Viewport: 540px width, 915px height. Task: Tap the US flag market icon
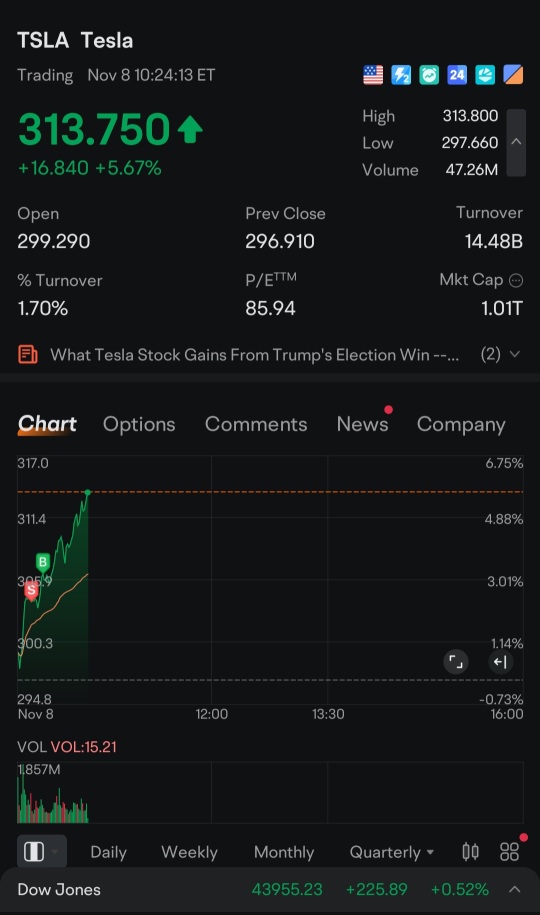(x=373, y=75)
